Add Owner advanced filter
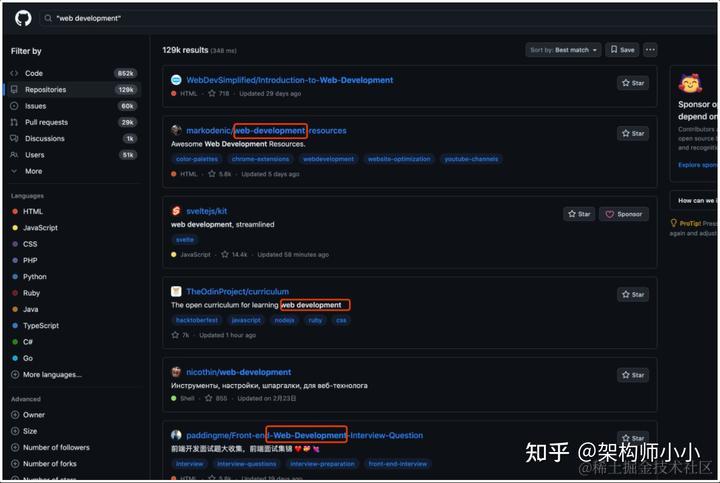720x483 pixels. pos(28,415)
